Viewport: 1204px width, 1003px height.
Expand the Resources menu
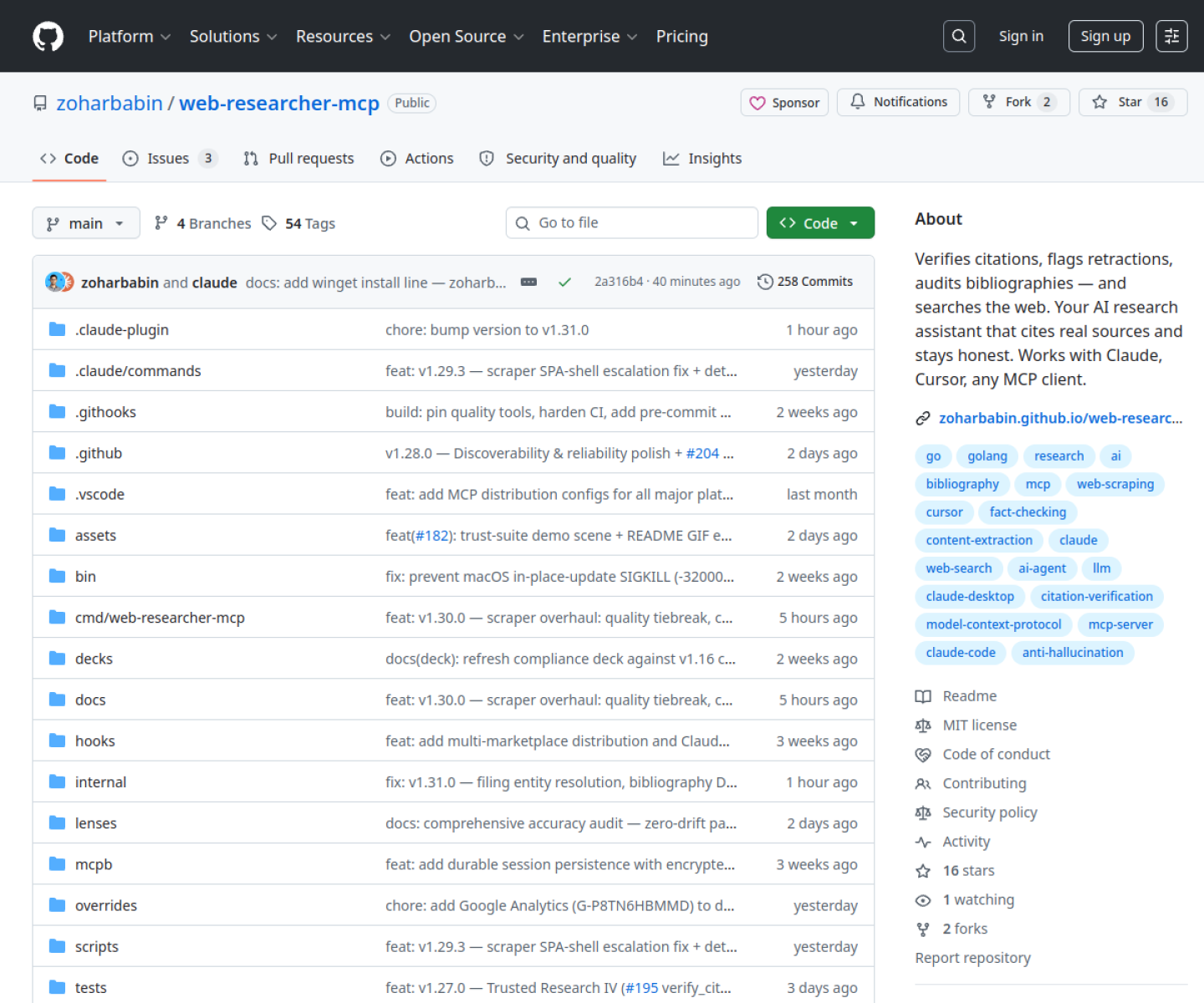click(343, 37)
